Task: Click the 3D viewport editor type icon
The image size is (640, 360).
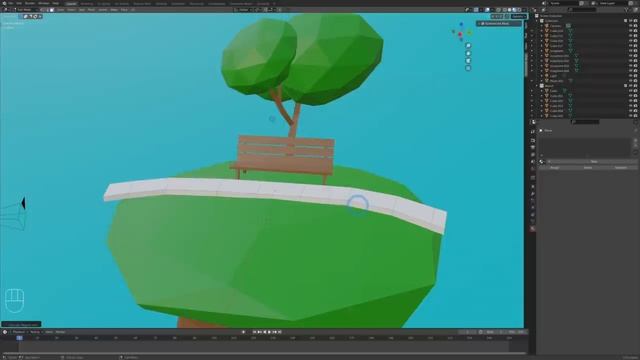Action: coord(6,10)
